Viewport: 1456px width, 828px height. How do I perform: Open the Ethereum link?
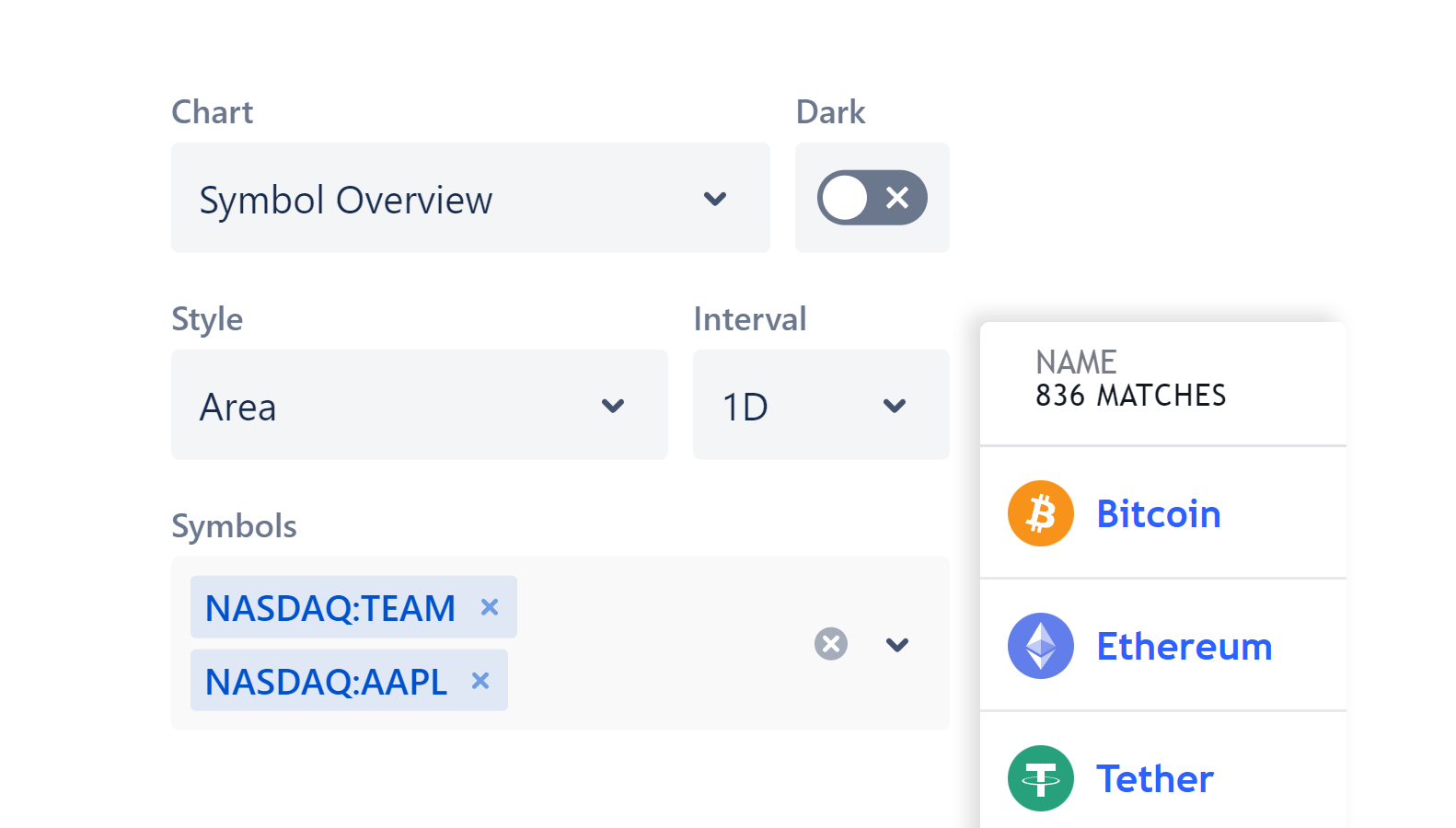coord(1184,646)
